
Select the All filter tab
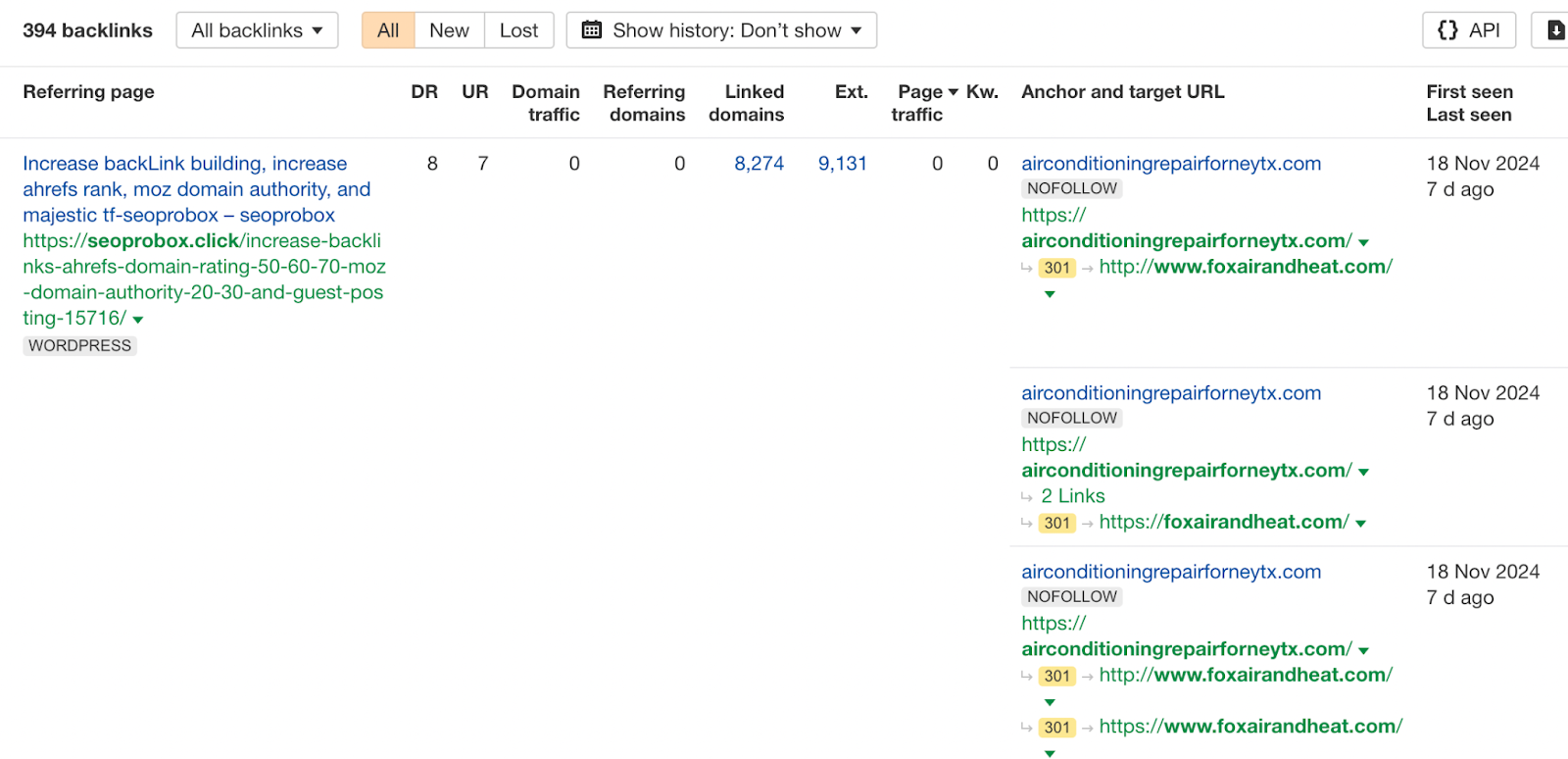(x=388, y=30)
